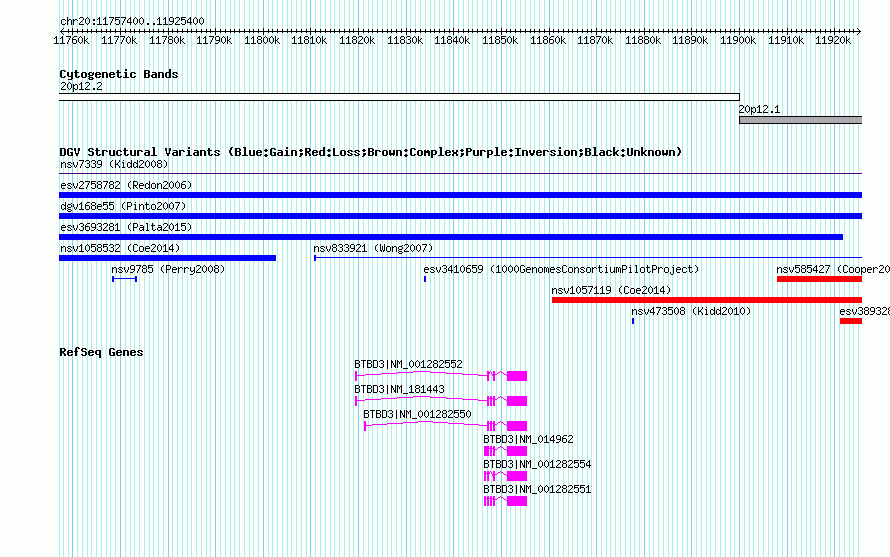This screenshot has width=890, height=557.
Task: Click the 11920k ruler tick label
Action: [x=833, y=40]
